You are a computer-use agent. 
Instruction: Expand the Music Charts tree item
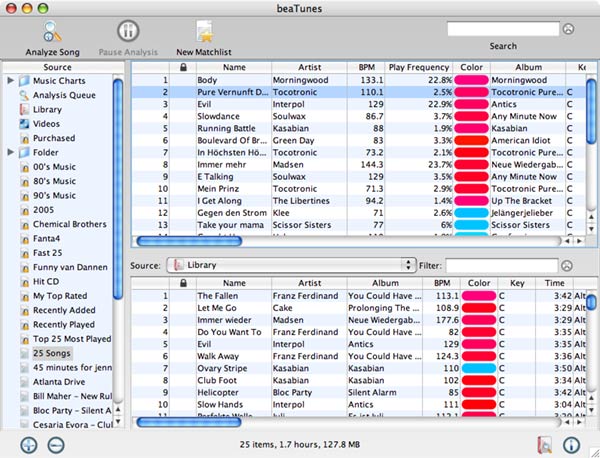click(11, 80)
